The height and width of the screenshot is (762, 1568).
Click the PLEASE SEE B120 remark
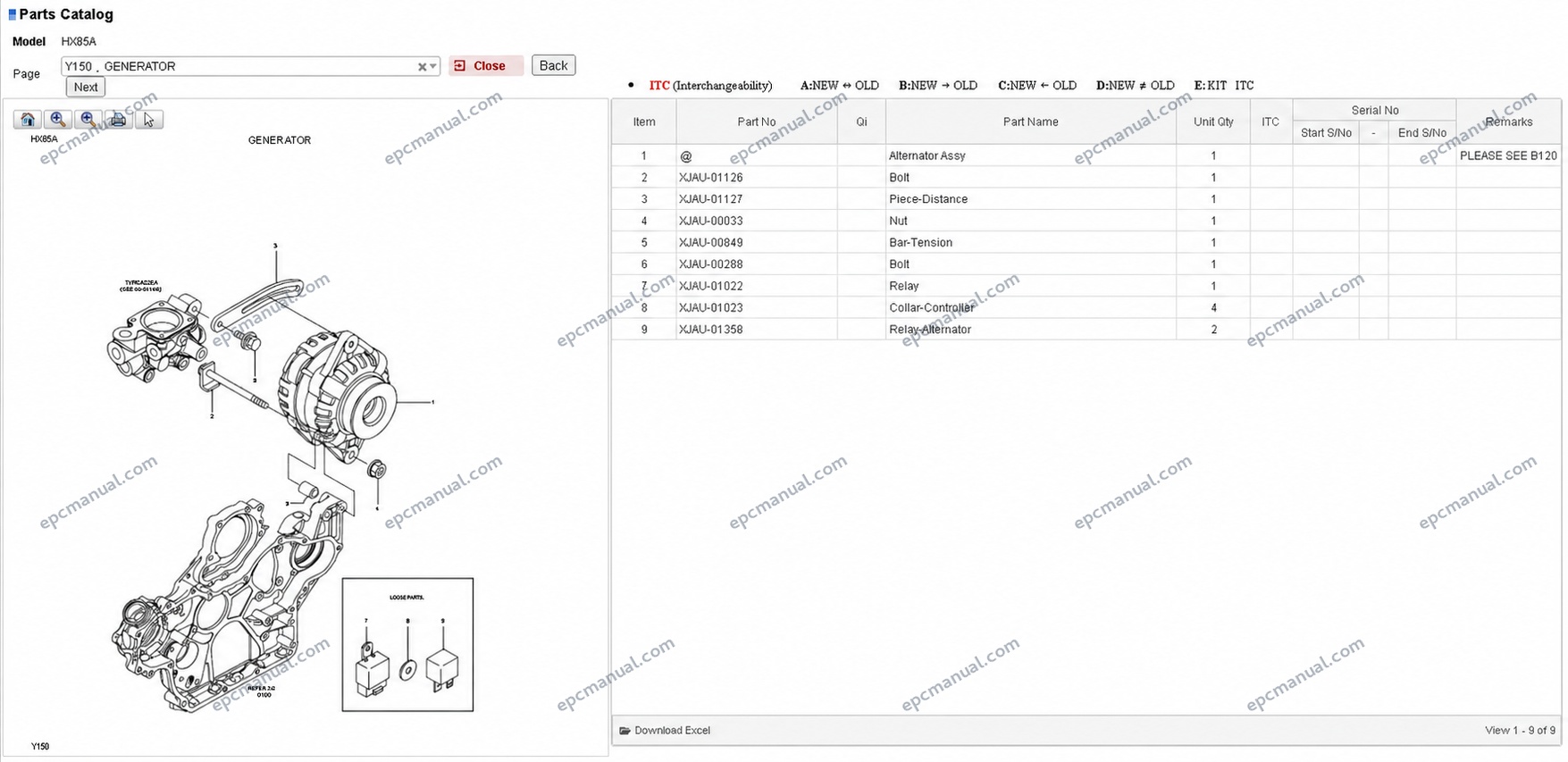tap(1508, 155)
